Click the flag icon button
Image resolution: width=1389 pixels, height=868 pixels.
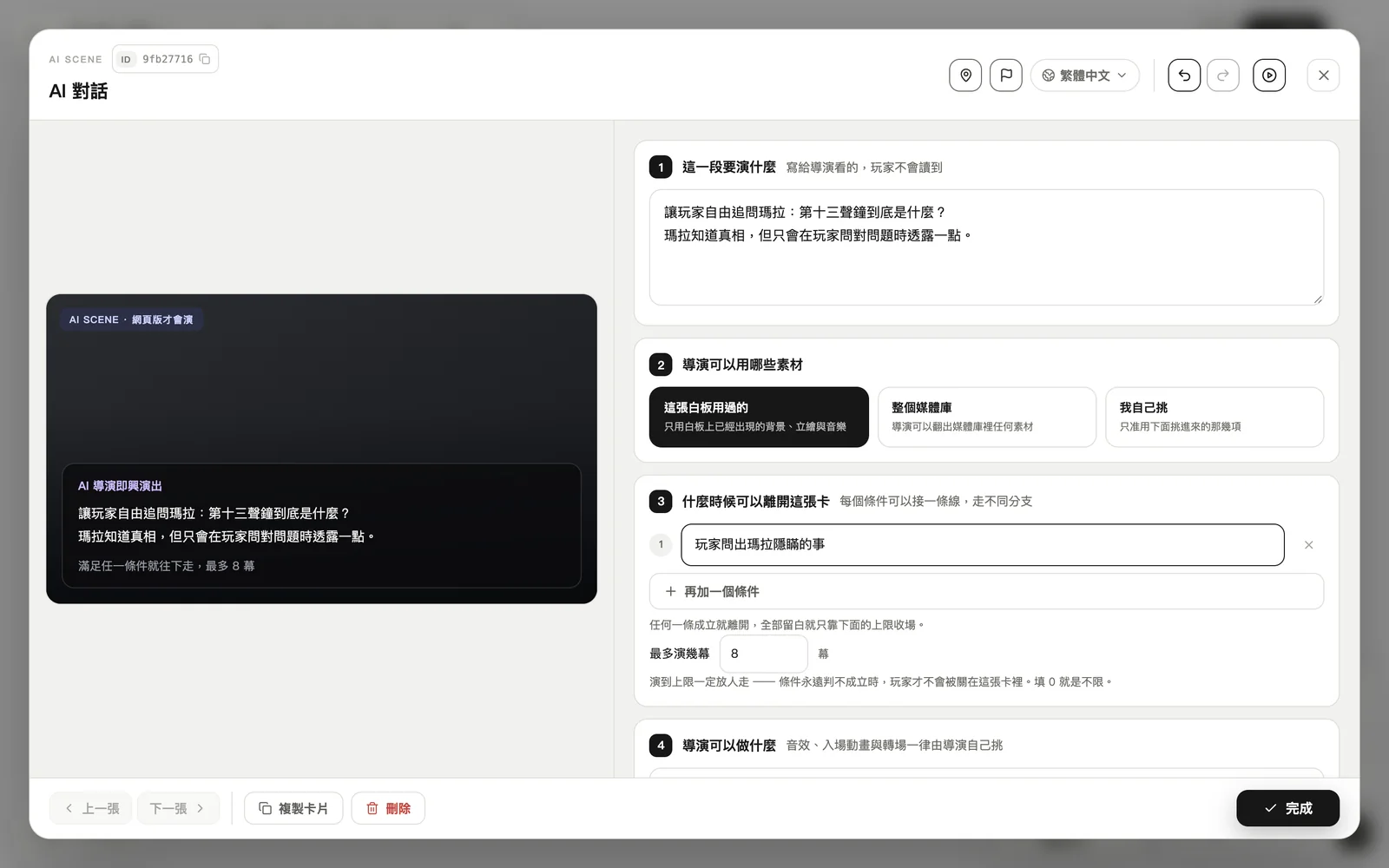(1006, 76)
